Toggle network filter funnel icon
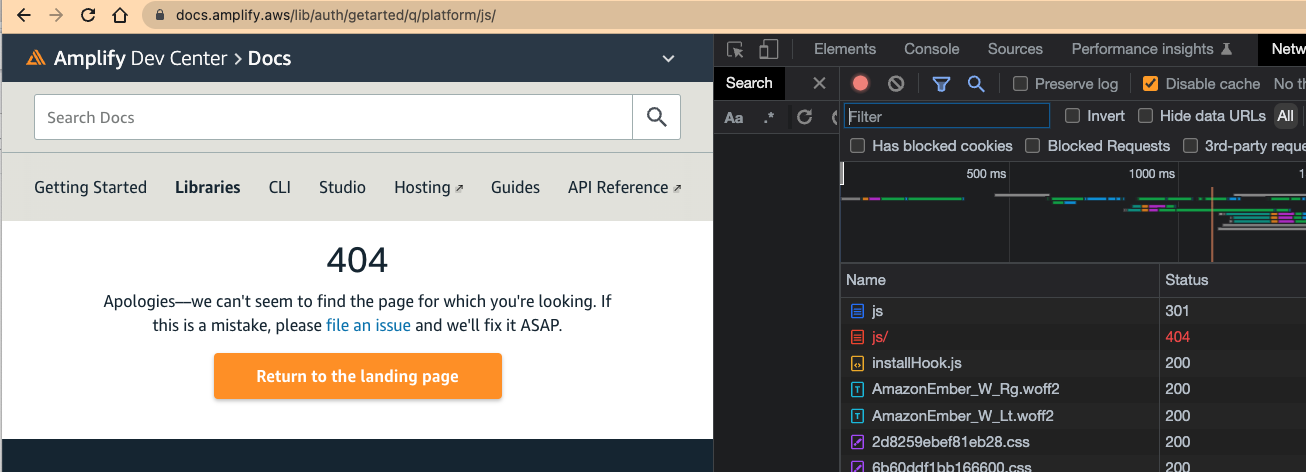 (941, 84)
